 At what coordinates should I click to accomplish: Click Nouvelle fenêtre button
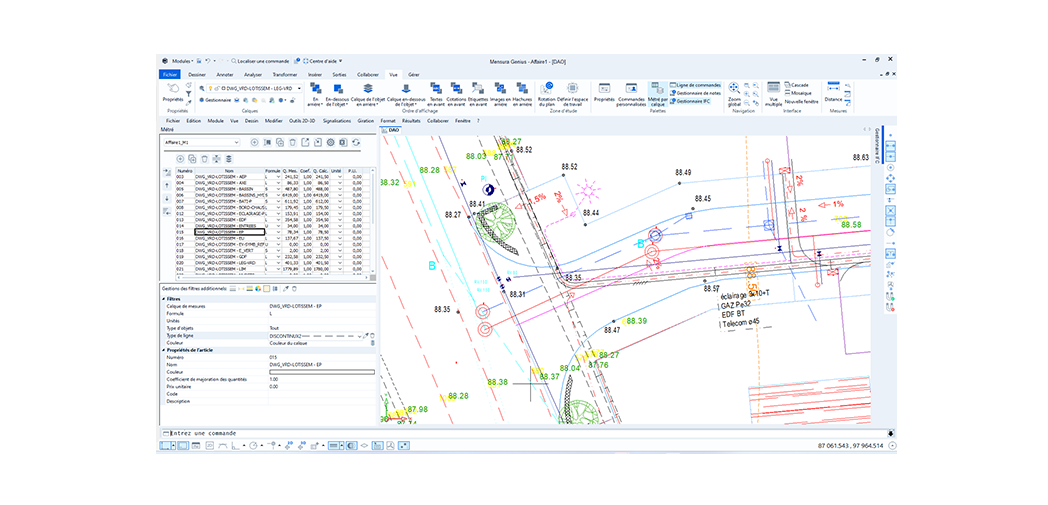coord(803,100)
